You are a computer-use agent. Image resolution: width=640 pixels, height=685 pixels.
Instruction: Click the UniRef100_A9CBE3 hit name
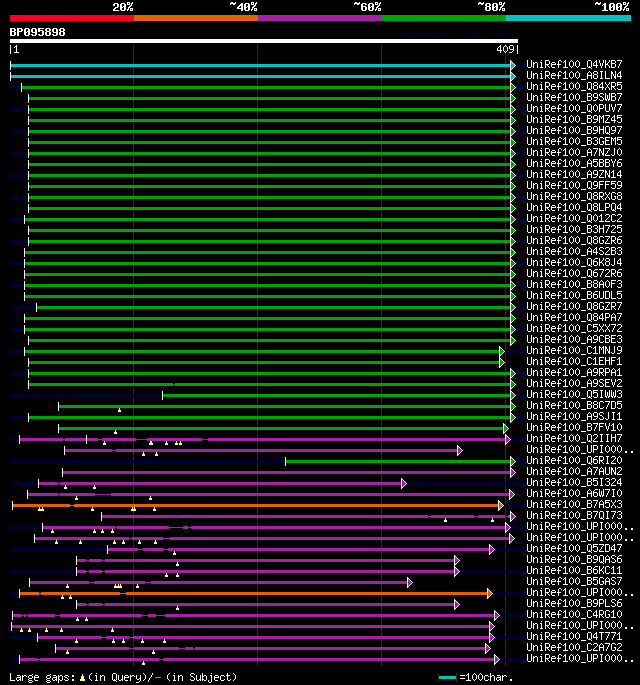click(x=574, y=339)
